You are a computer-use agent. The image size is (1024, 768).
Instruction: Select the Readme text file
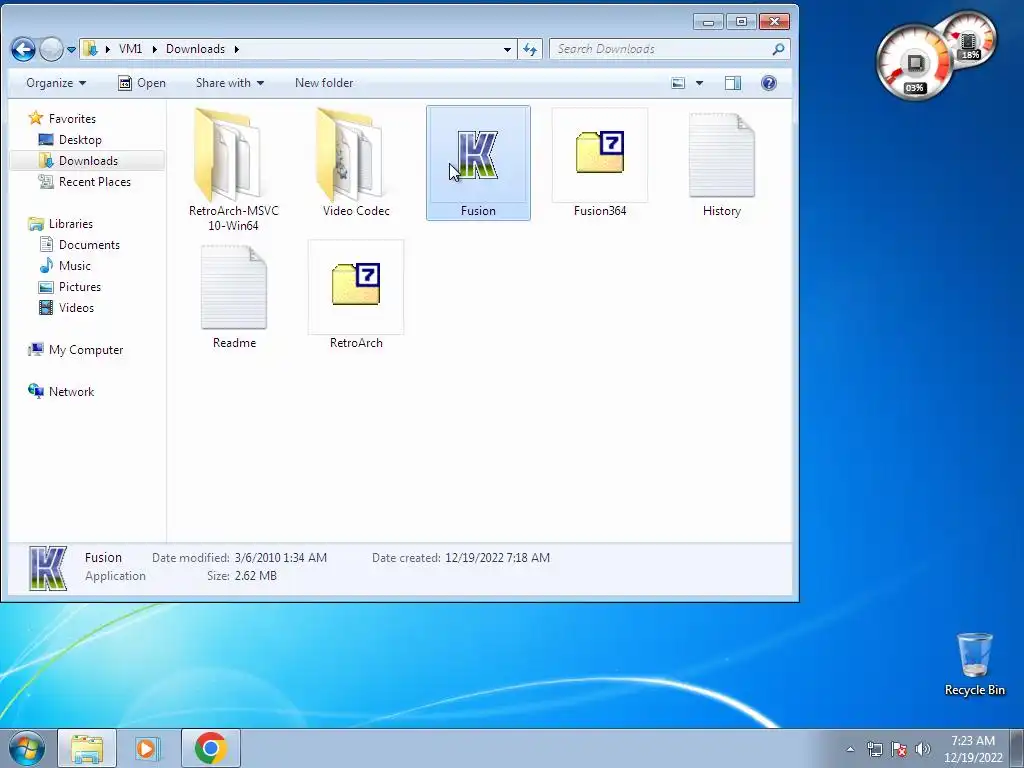pyautogui.click(x=234, y=295)
